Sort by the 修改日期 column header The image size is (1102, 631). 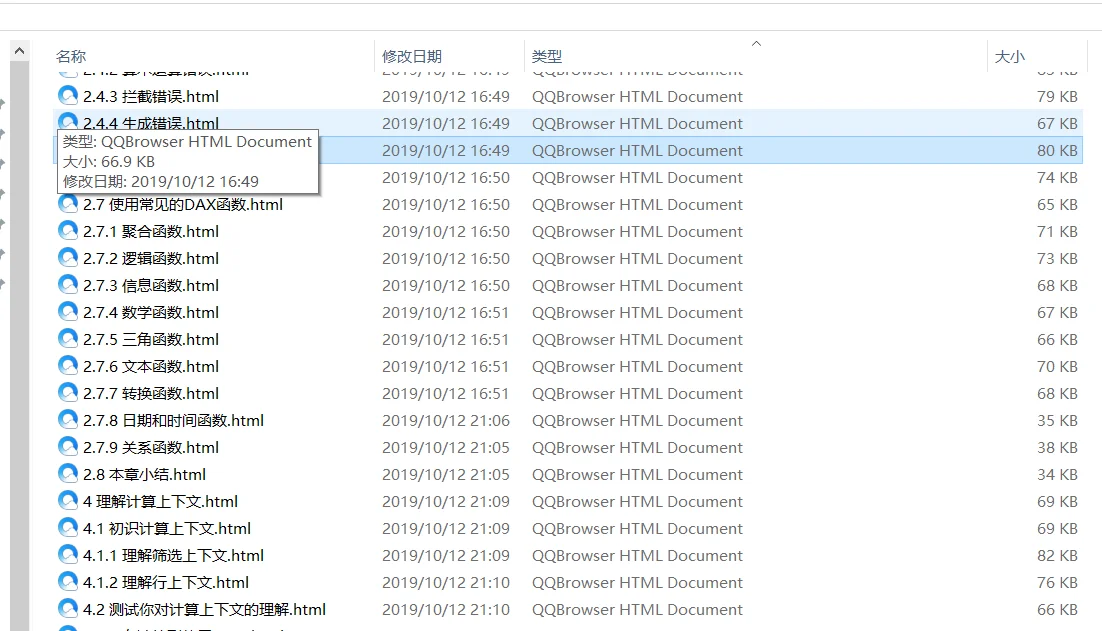[412, 56]
